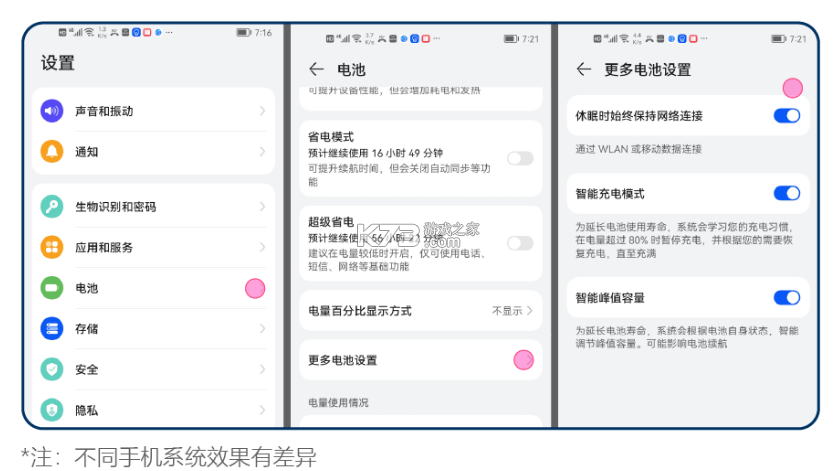Open 存储 via its chevron
This screenshot has width=838, height=471.
click(262, 328)
